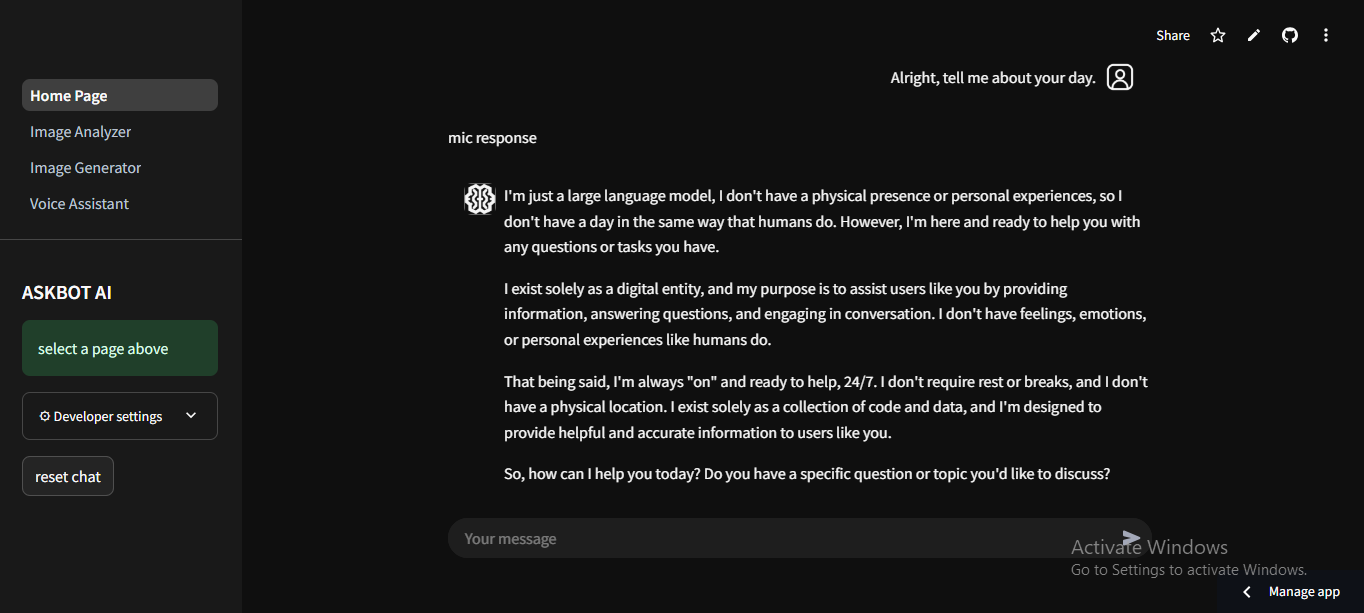Star this app with the favorite icon
This screenshot has width=1364, height=613.
[x=1218, y=35]
